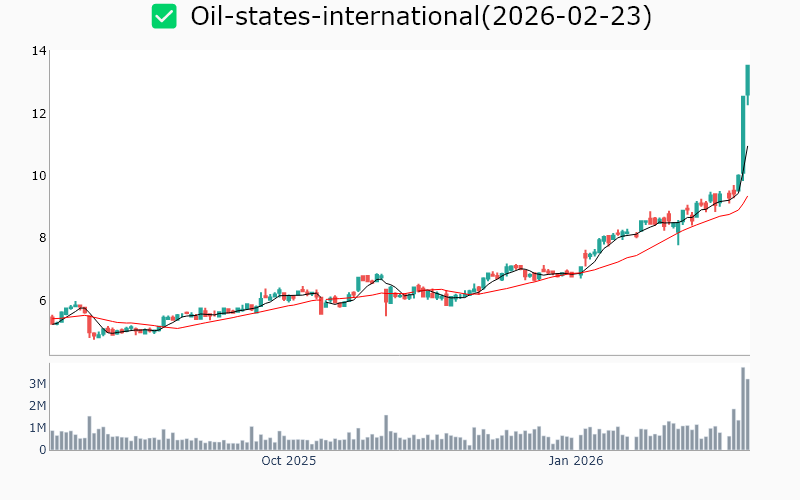Click the 10 price axis label

coord(39,176)
